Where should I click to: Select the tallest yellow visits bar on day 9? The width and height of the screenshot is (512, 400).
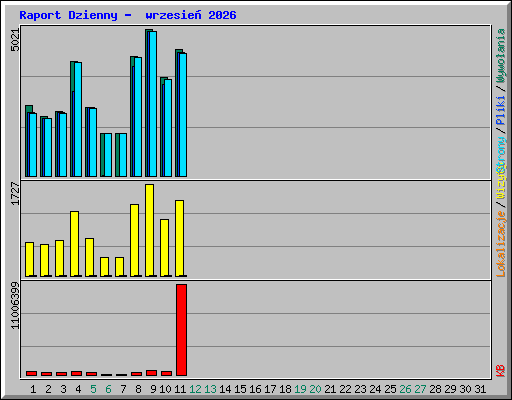coord(150,230)
